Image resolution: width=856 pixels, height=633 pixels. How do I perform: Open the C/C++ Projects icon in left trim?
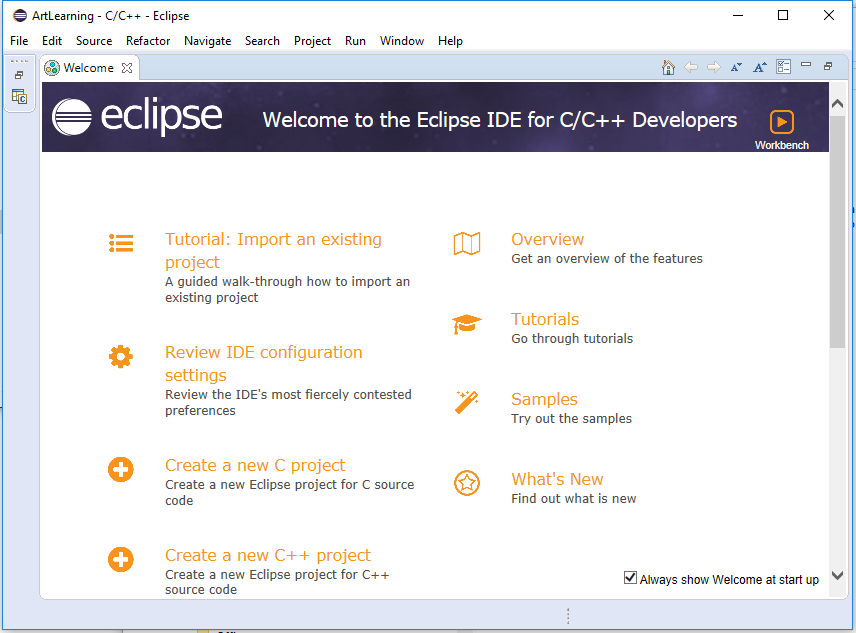pyautogui.click(x=19, y=97)
